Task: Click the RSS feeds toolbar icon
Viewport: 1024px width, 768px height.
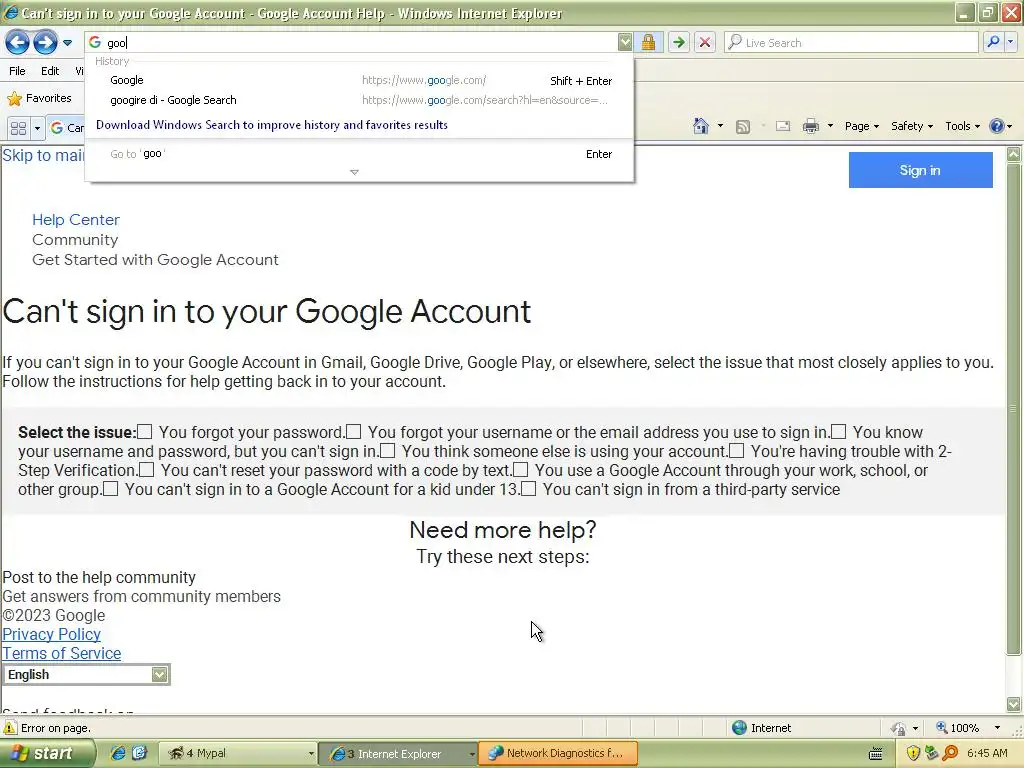Action: [x=743, y=127]
